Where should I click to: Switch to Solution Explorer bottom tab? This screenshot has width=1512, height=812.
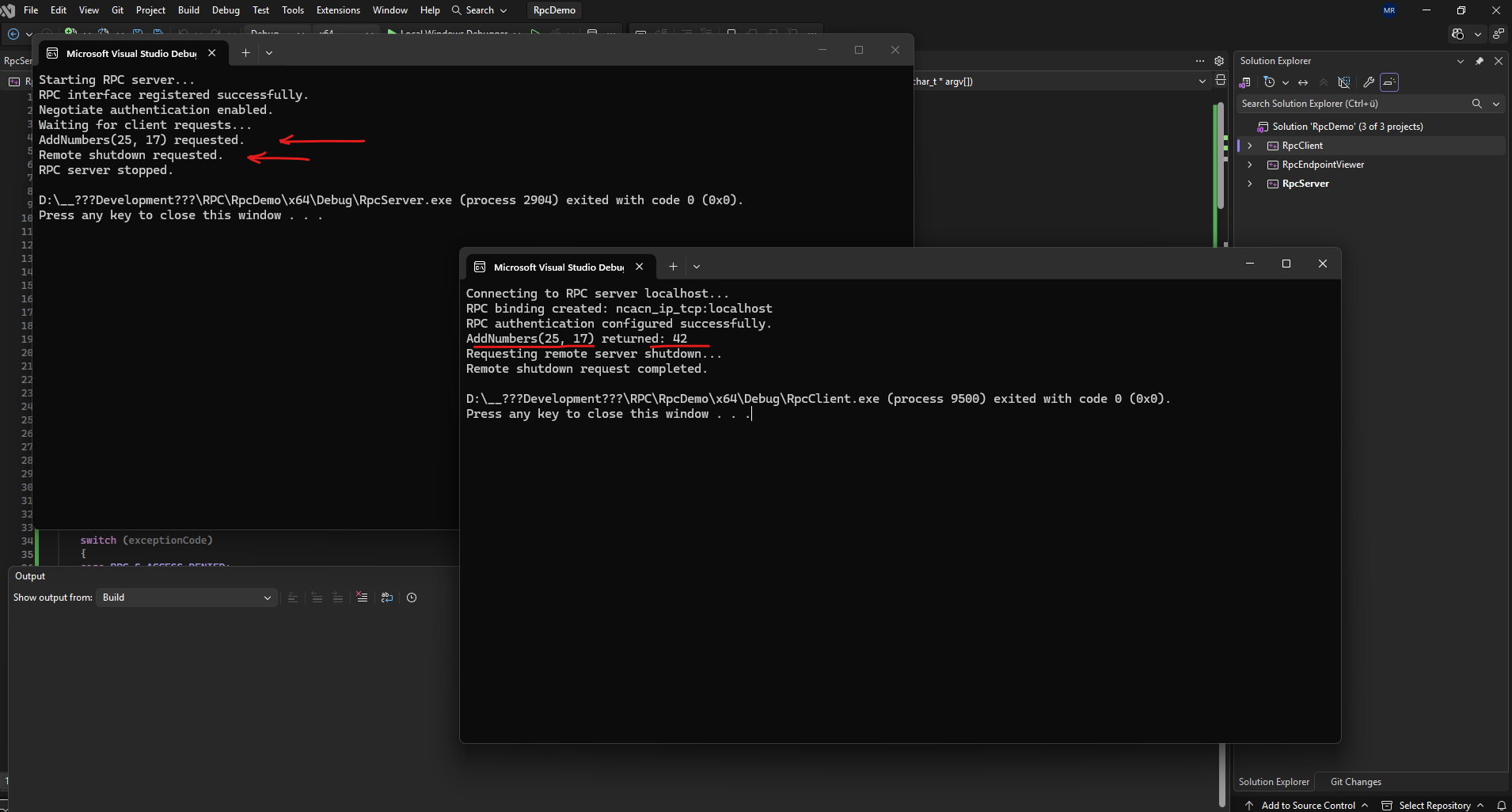pos(1274,782)
